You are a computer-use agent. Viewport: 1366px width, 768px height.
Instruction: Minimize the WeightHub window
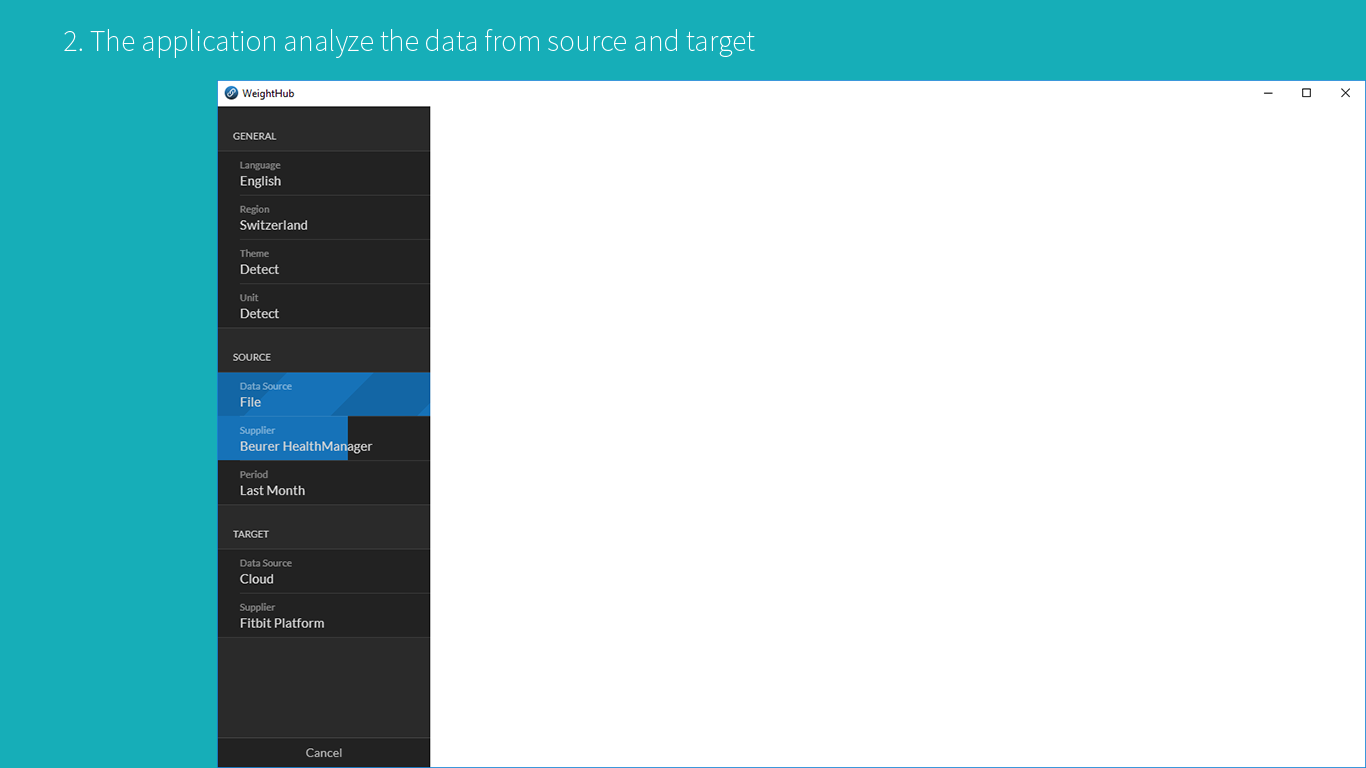pyautogui.click(x=1268, y=93)
